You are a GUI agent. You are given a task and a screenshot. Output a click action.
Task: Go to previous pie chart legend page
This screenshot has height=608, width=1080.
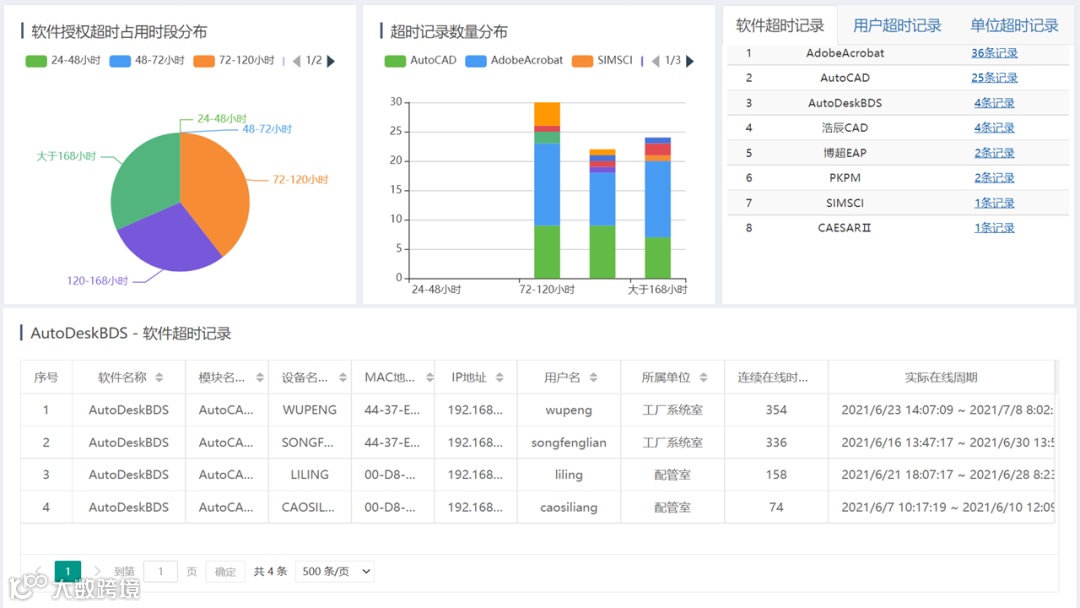coord(297,61)
